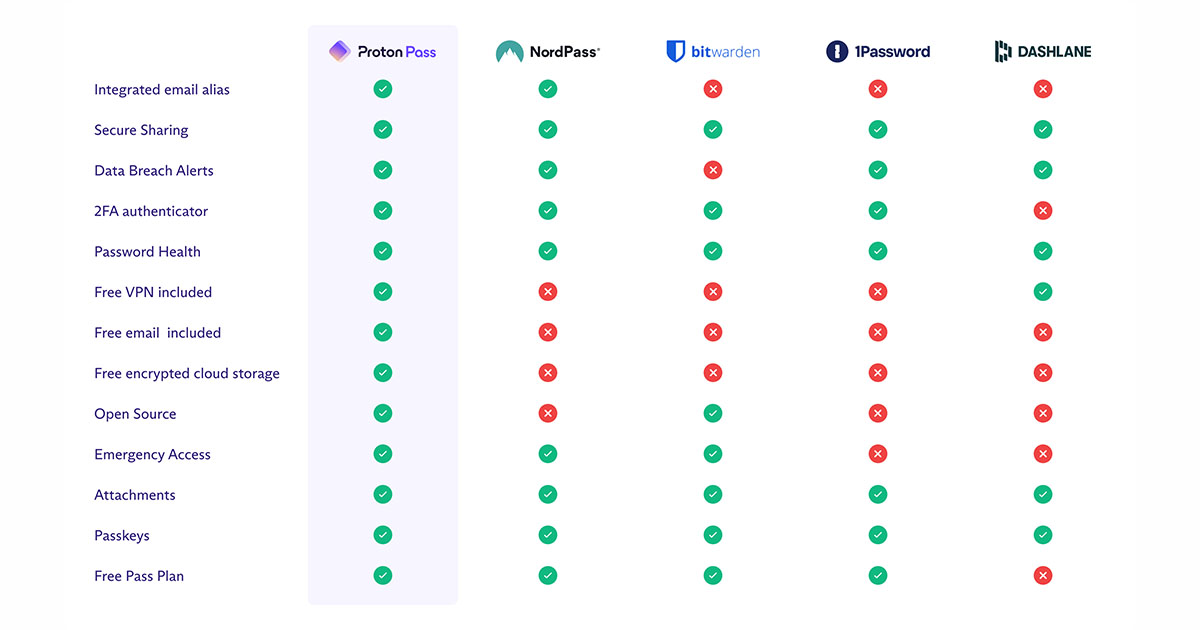Click the Secure Sharing feature label
This screenshot has height=630, width=1200.
pyautogui.click(x=141, y=130)
